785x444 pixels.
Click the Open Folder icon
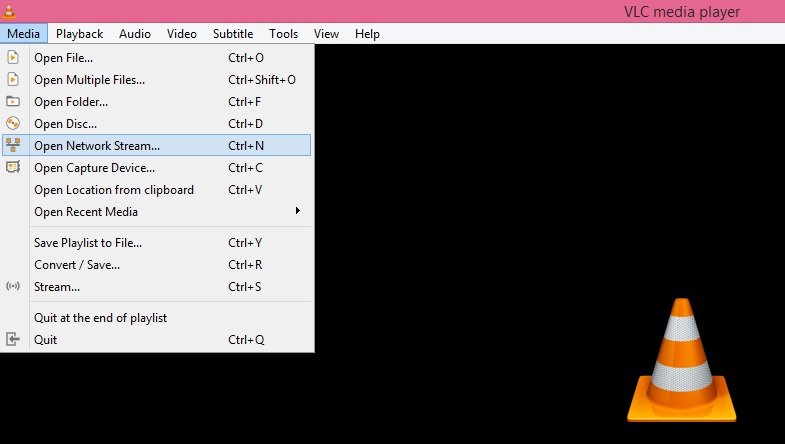(x=13, y=102)
